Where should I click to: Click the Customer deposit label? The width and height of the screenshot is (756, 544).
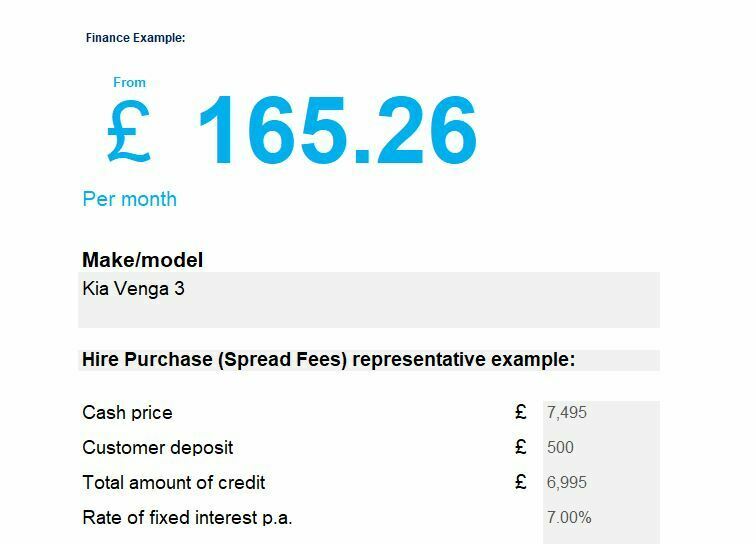coord(158,448)
